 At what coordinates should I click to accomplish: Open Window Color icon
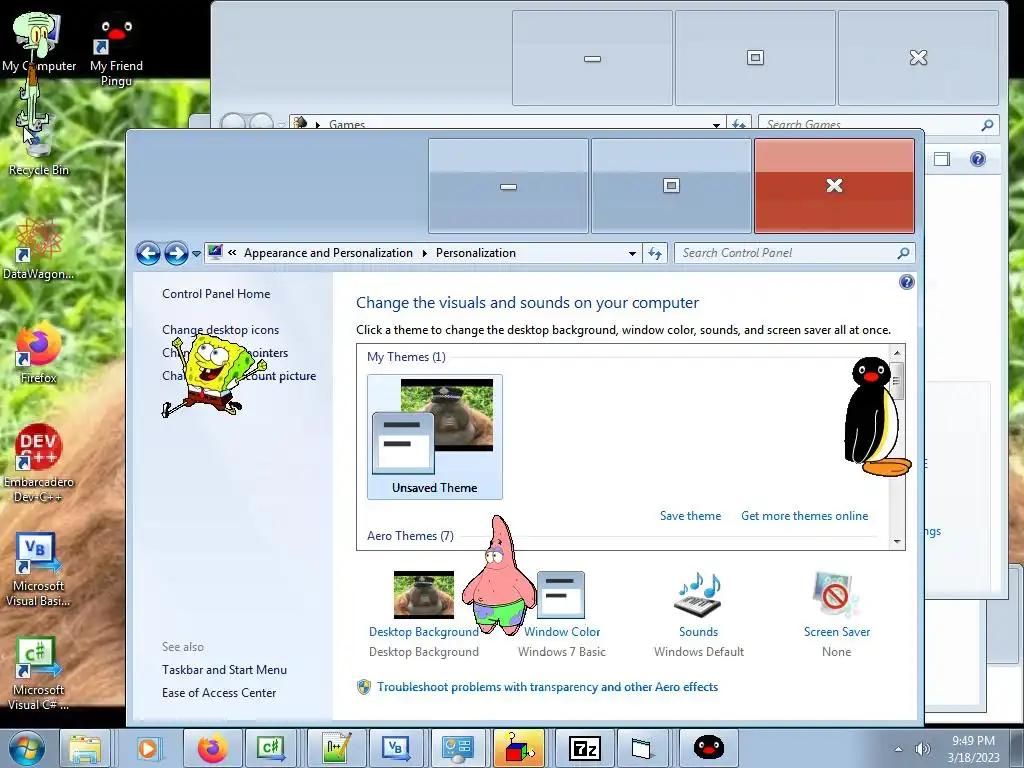point(561,594)
